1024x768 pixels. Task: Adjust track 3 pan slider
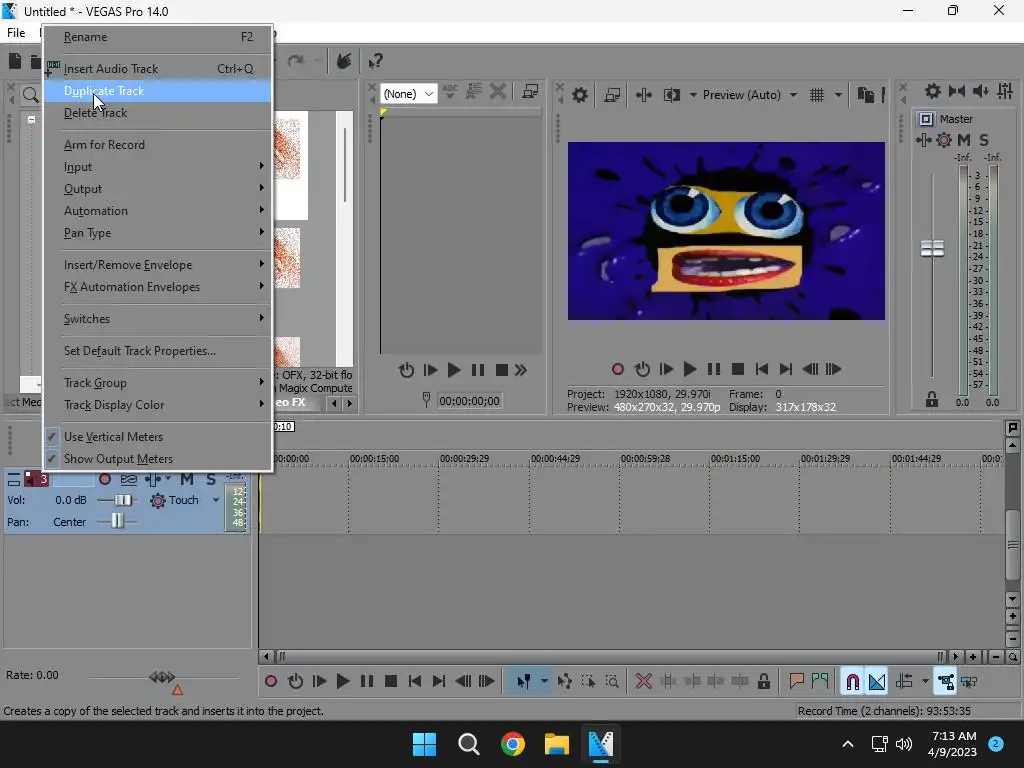[x=117, y=521]
